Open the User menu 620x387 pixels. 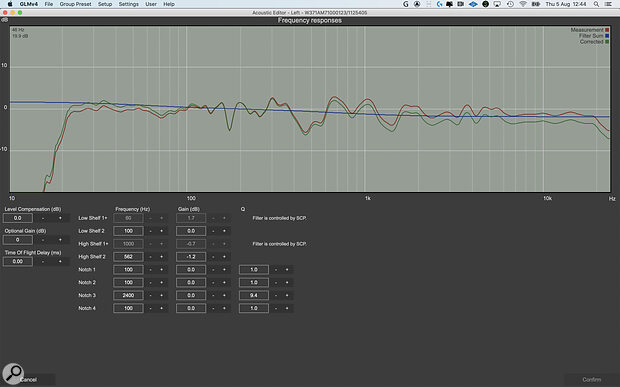pyautogui.click(x=151, y=4)
